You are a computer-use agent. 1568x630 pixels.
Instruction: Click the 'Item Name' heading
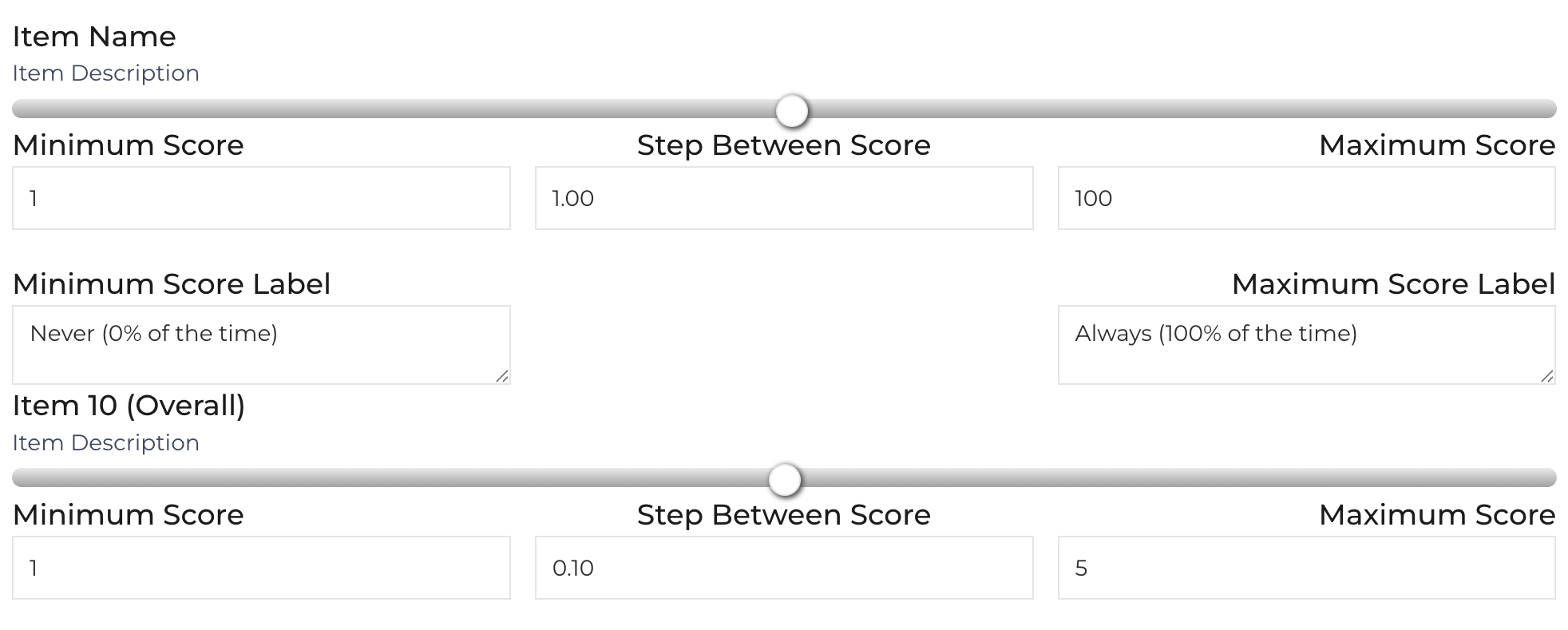click(x=94, y=37)
